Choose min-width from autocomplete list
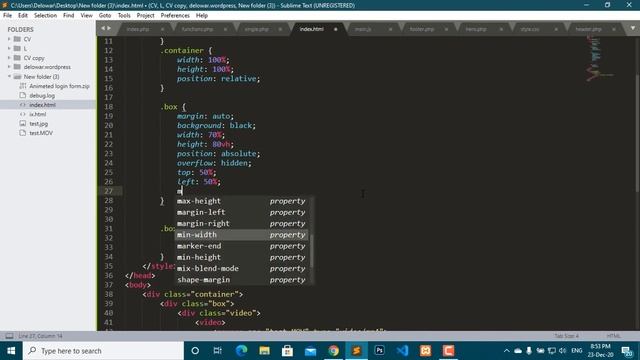This screenshot has height=360, width=640. point(242,235)
